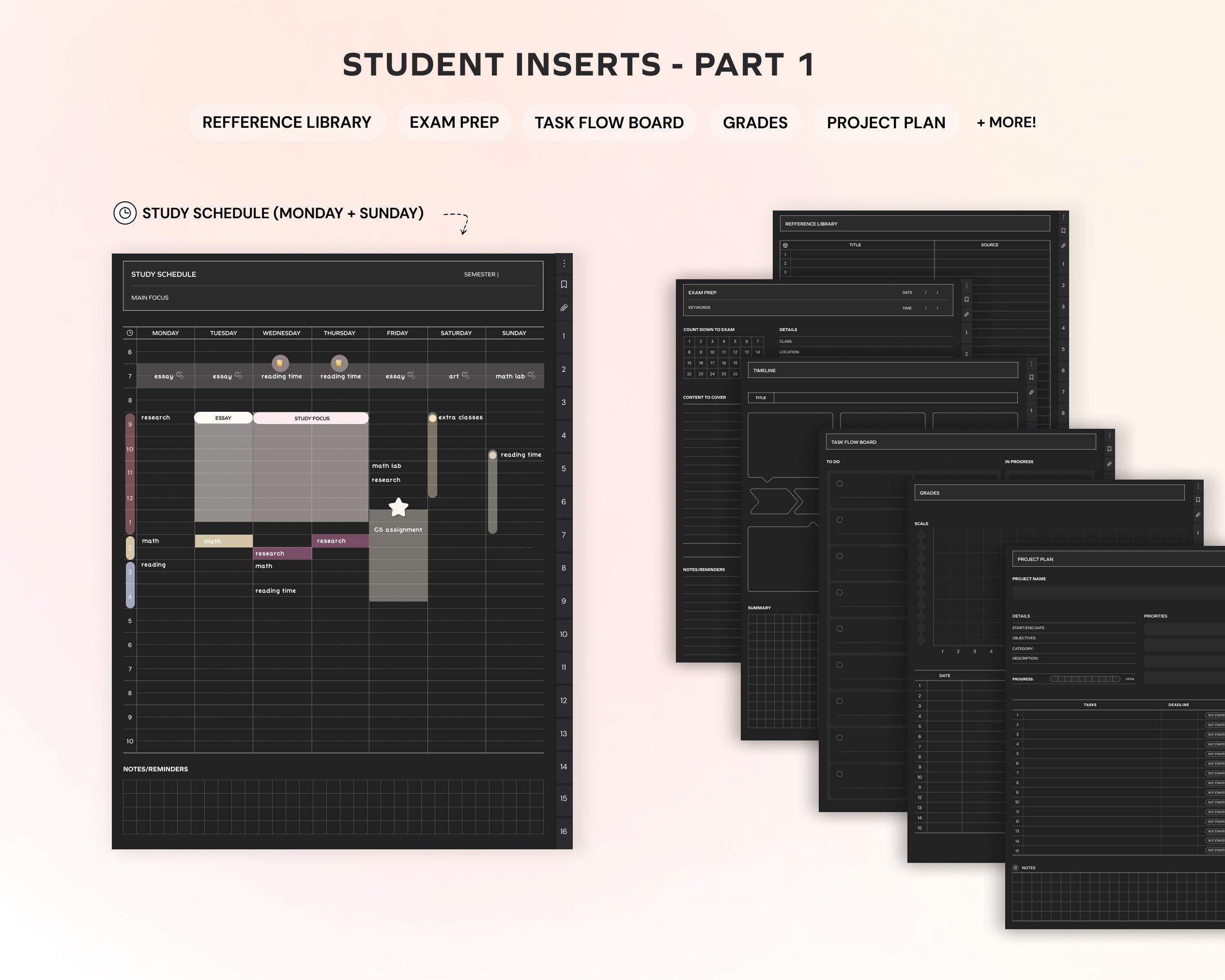
Task: Open three-dot menu on Exam Prep page
Action: coord(966,286)
